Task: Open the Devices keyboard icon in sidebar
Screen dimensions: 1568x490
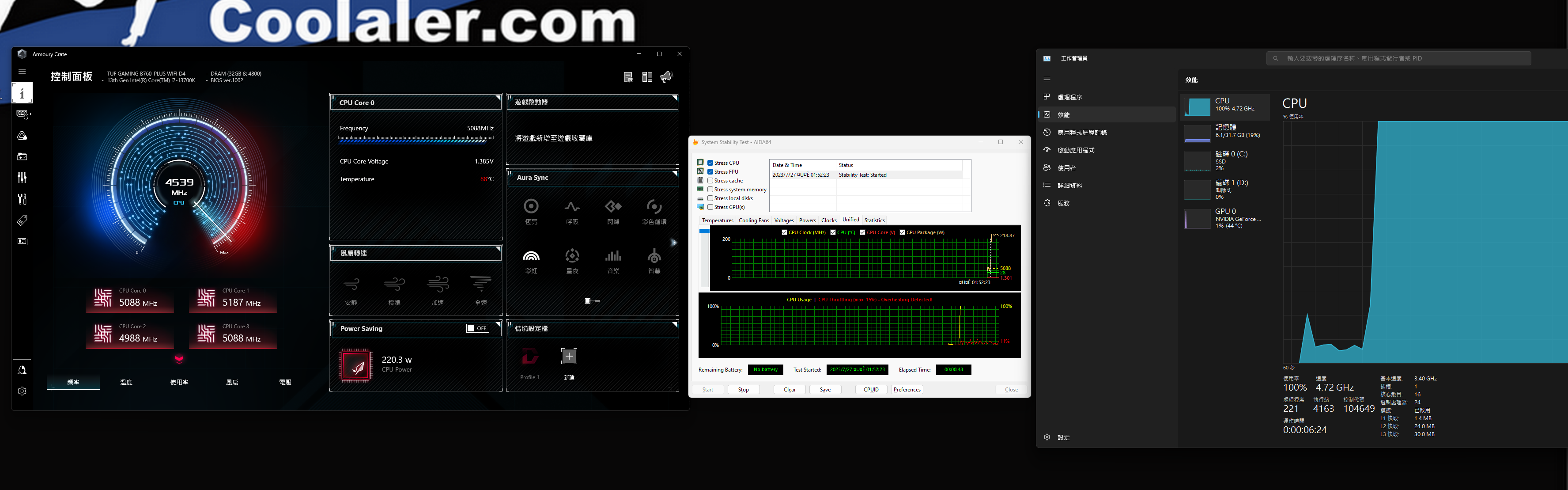Action: pyautogui.click(x=23, y=114)
